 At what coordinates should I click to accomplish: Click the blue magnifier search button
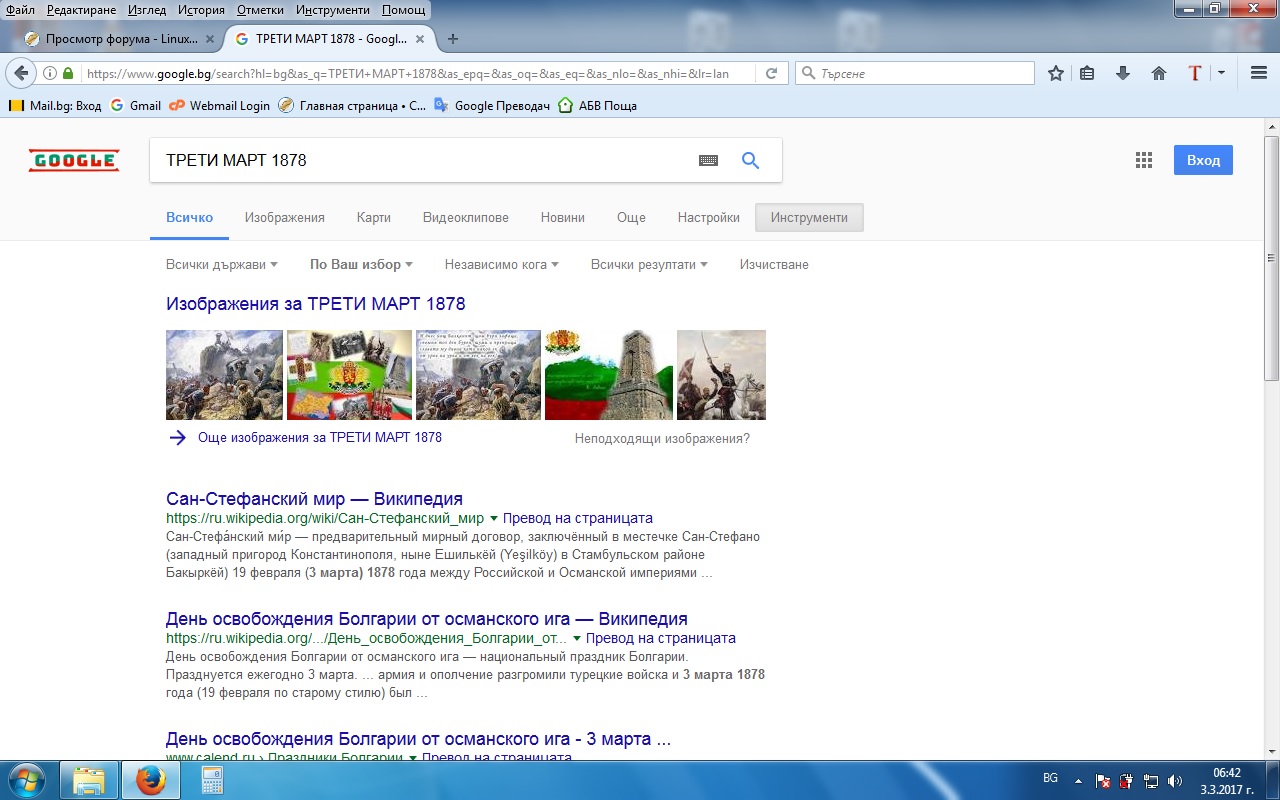click(750, 160)
